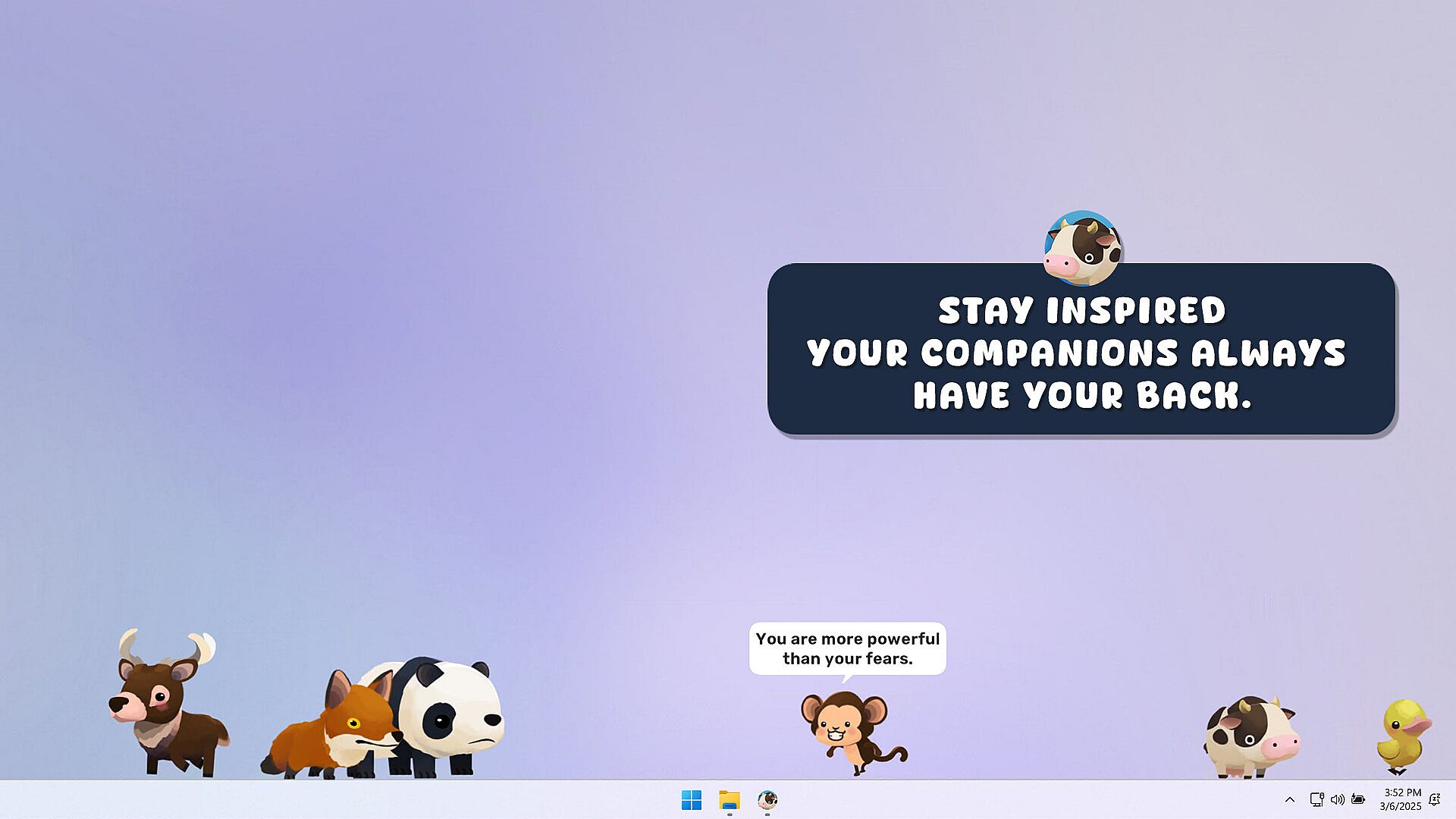Click the spotted cow walking on taskbar
This screenshot has height=819, width=1456.
coord(1250,737)
